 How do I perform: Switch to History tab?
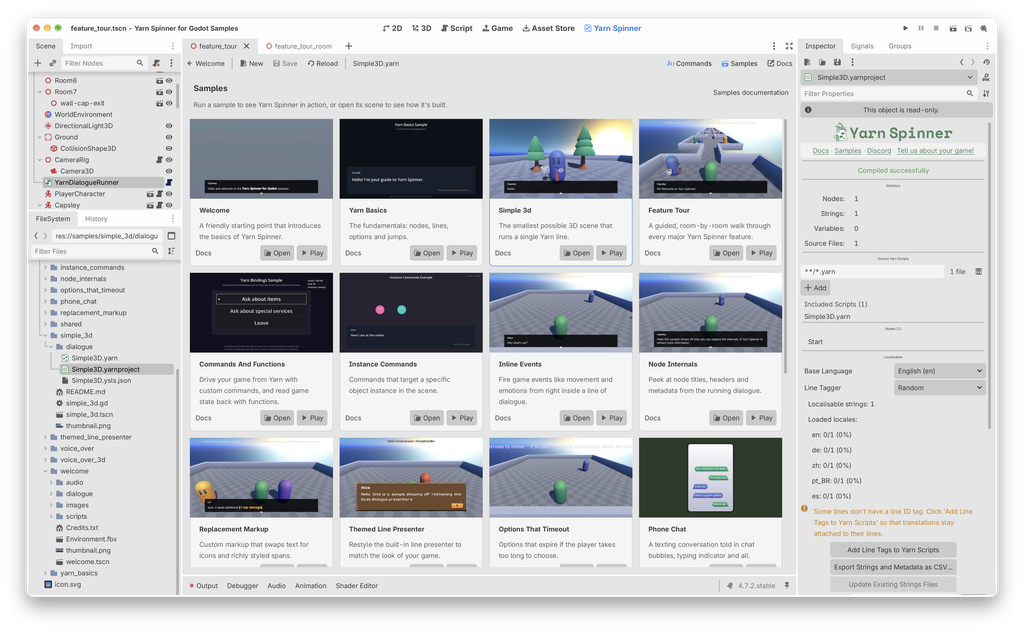pyautogui.click(x=96, y=219)
